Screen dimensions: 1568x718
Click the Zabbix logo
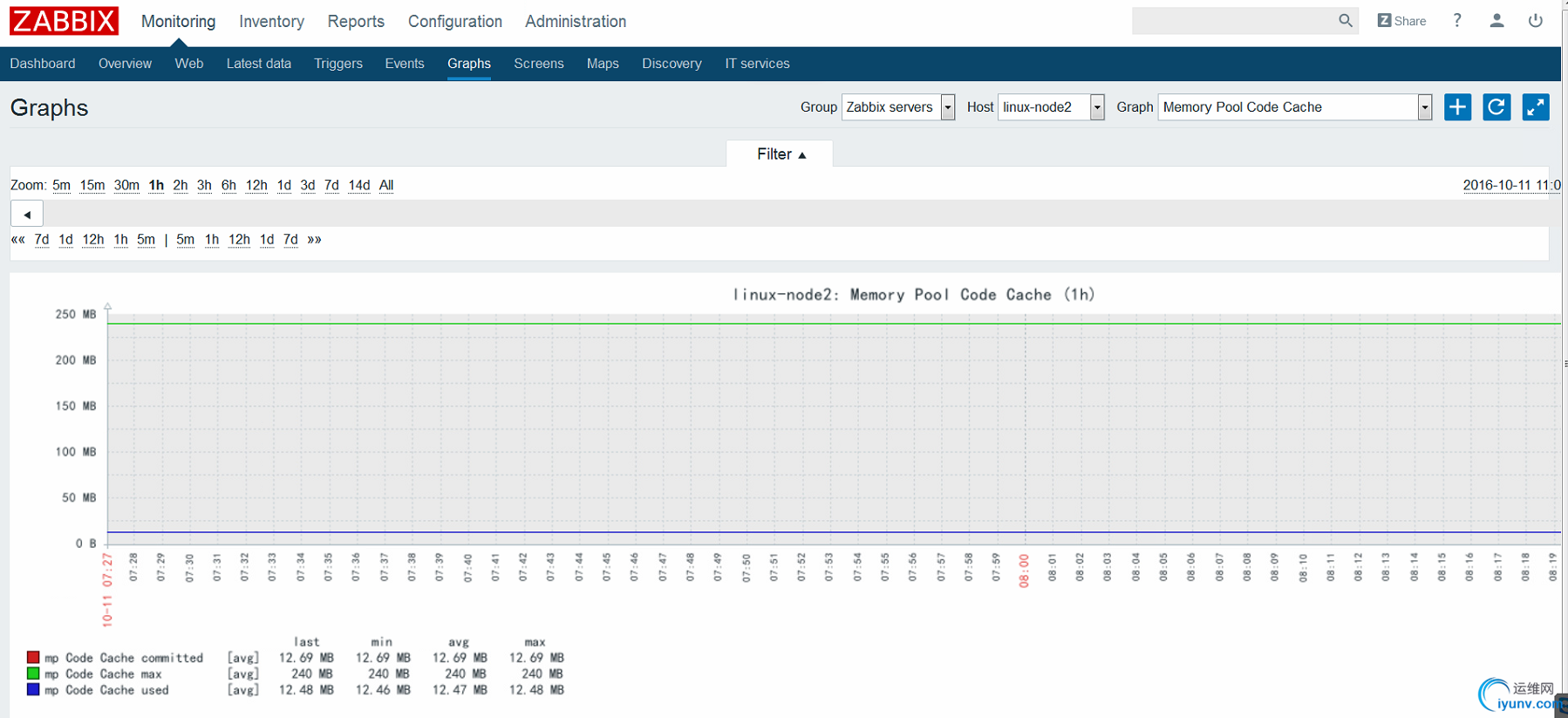[x=64, y=21]
